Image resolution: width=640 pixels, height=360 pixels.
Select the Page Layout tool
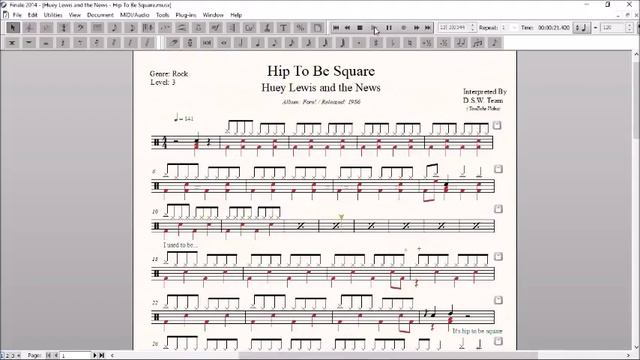[317, 28]
